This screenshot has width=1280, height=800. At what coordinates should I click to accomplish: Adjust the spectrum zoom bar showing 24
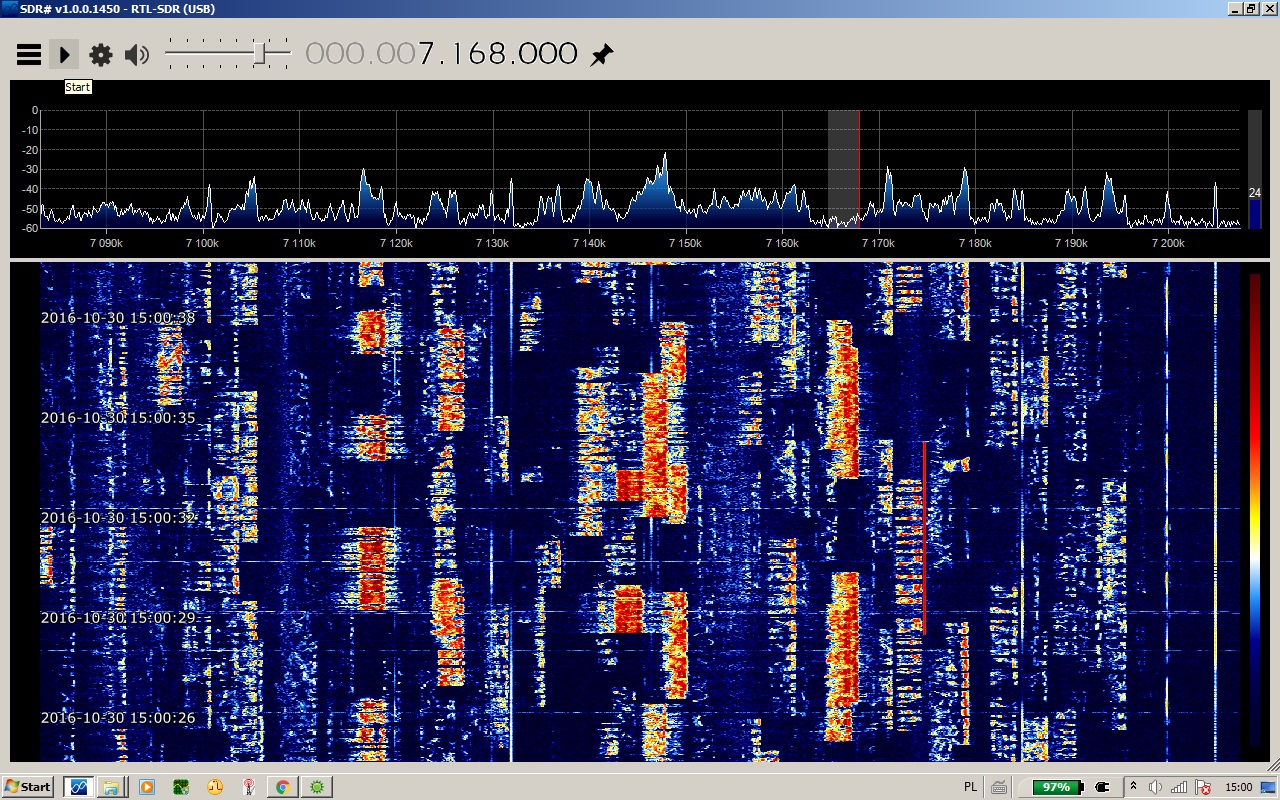1255,169
